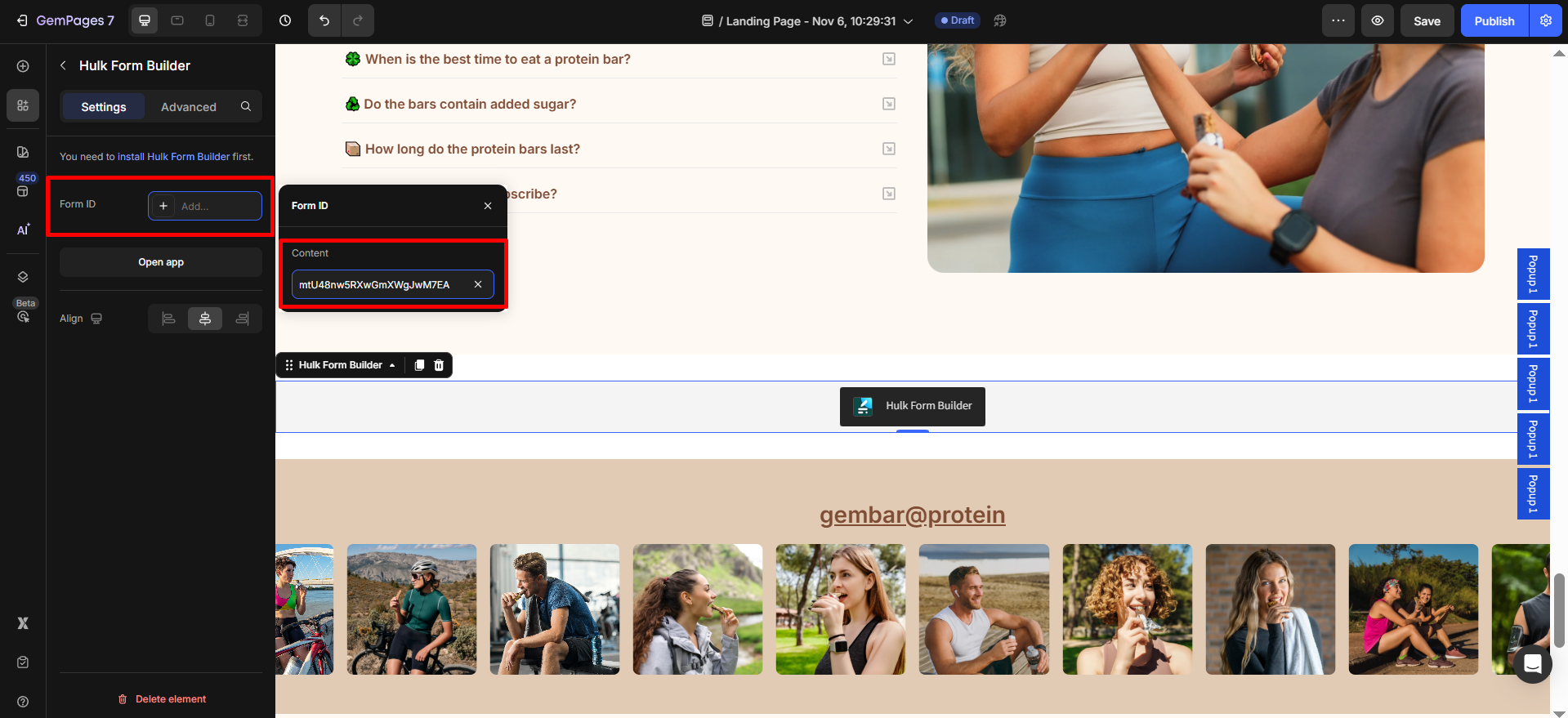Redo the last action

coord(358,20)
